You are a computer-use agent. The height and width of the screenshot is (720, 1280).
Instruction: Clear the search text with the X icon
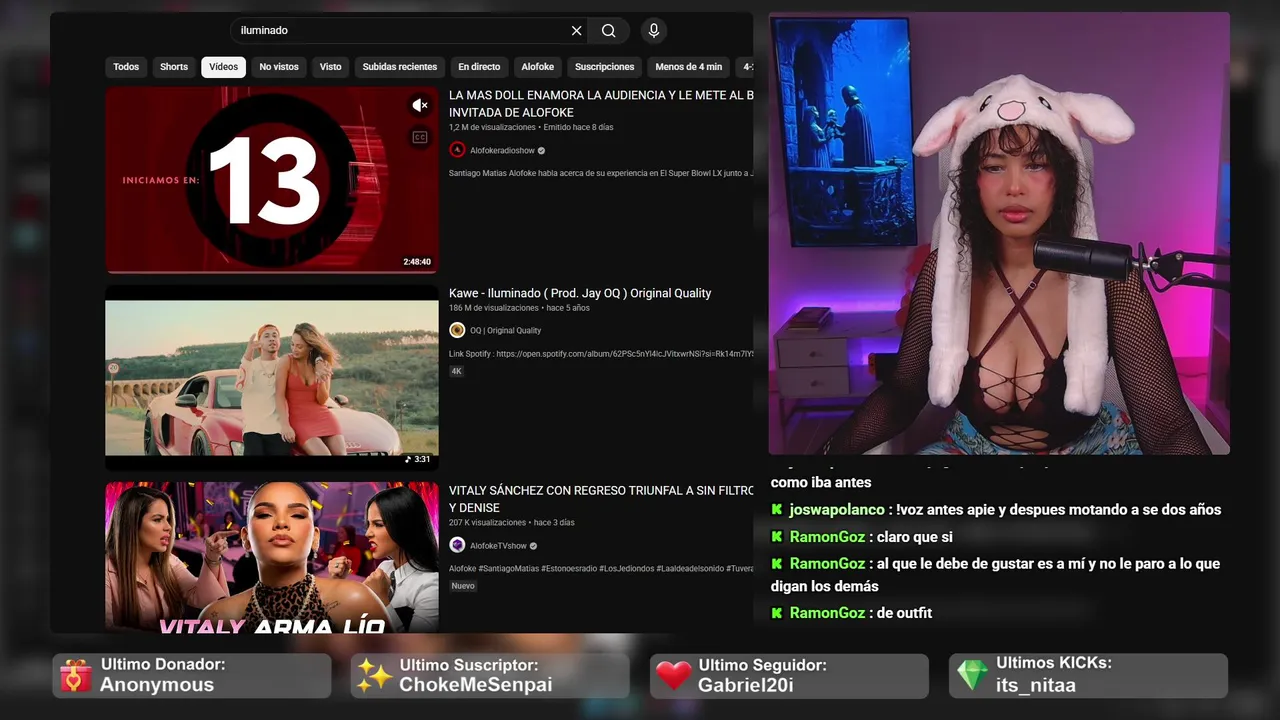(576, 31)
